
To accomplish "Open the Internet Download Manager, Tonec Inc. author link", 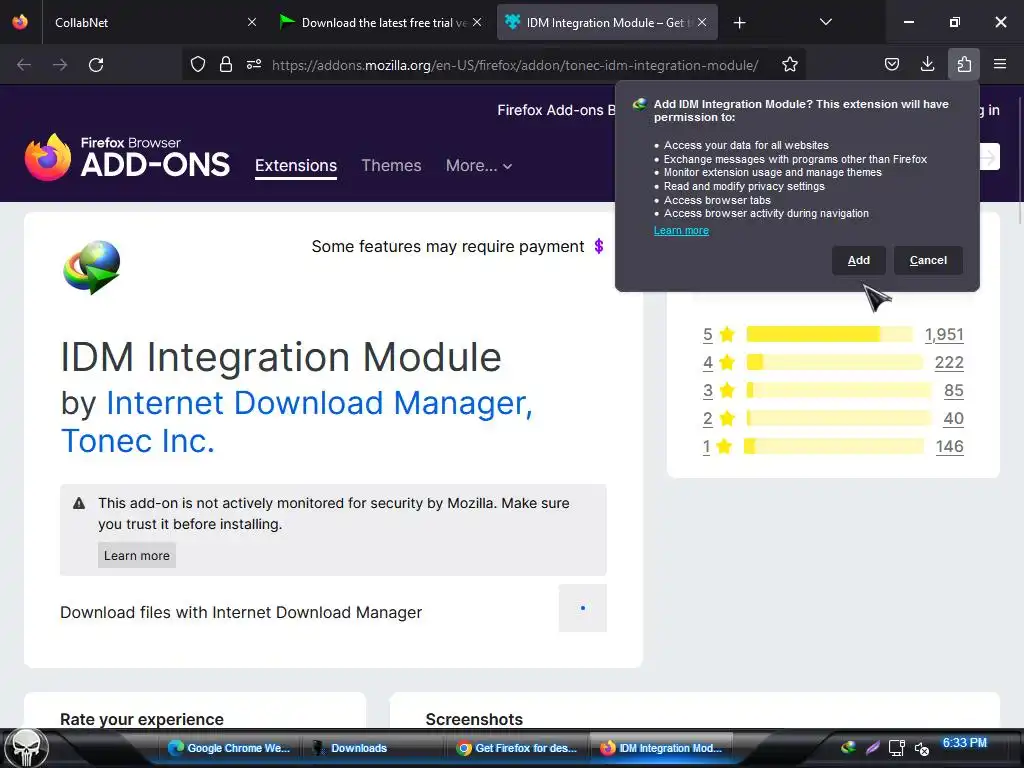I will (296, 421).
